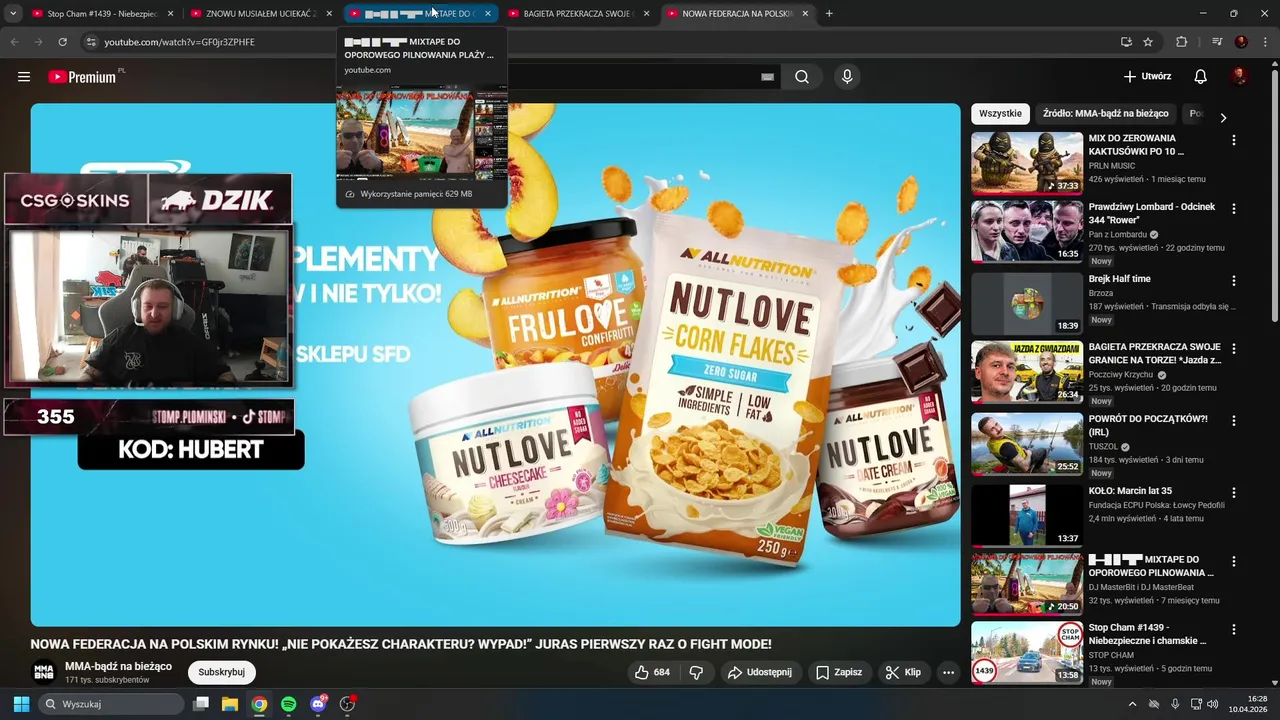Open a new browser tab
This screenshot has height=720, width=1280.
point(829,13)
